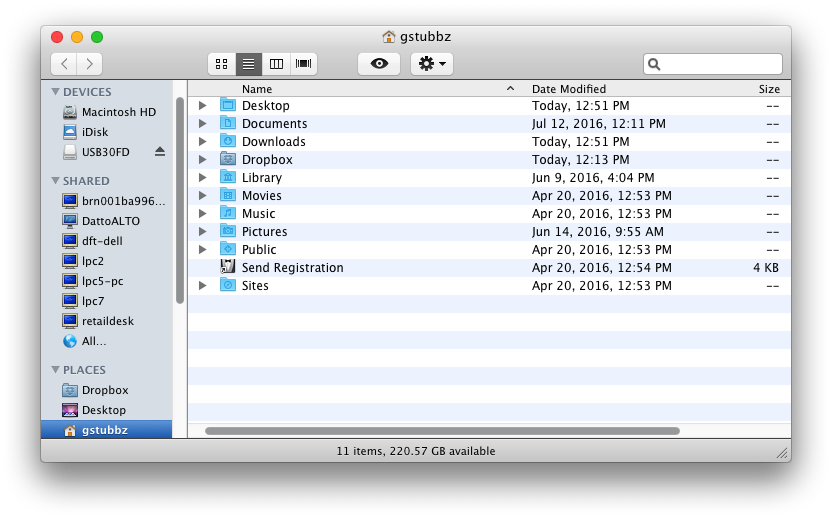Viewport: 832px width, 518px height.
Task: Switch to Cover Flow view mode
Action: click(x=304, y=64)
